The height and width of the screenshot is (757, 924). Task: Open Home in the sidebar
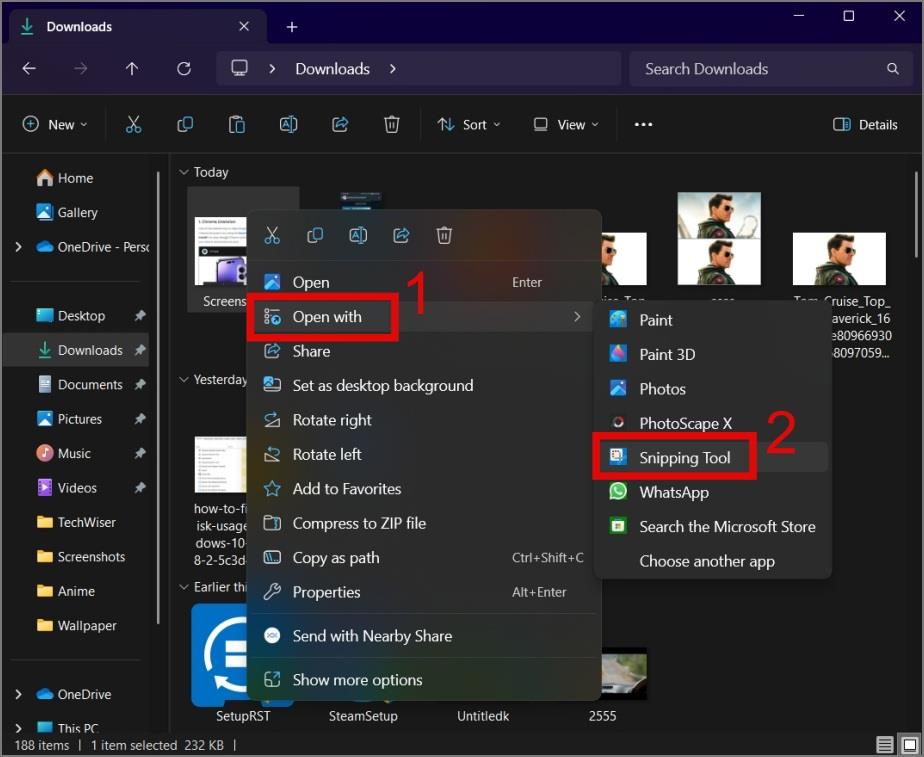click(75, 178)
